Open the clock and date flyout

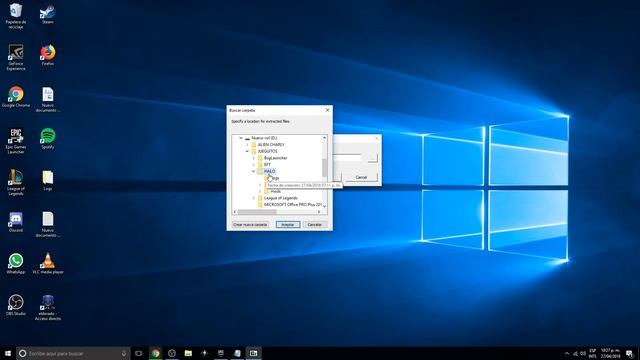(610, 353)
